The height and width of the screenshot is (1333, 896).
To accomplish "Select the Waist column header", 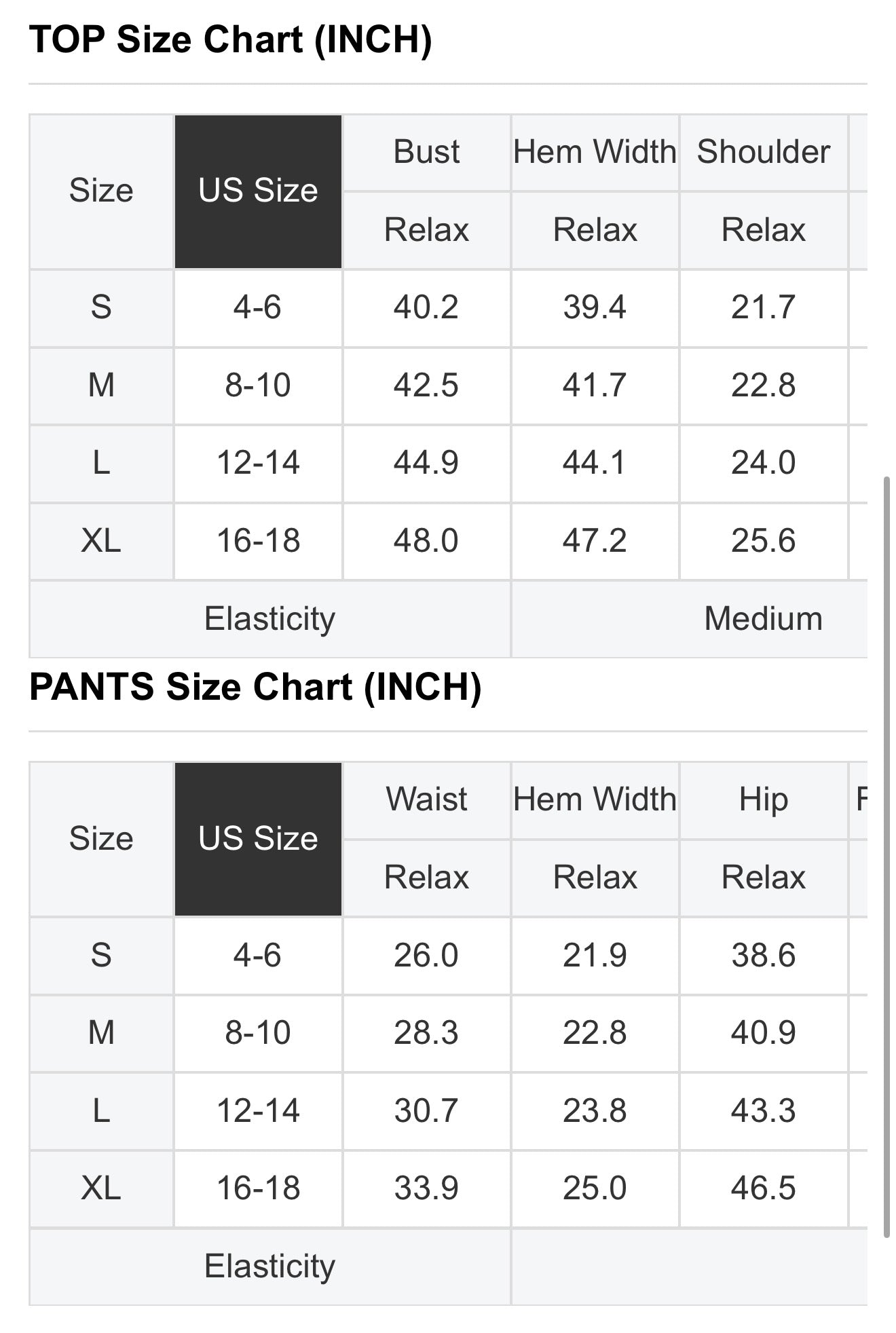I will tap(426, 800).
